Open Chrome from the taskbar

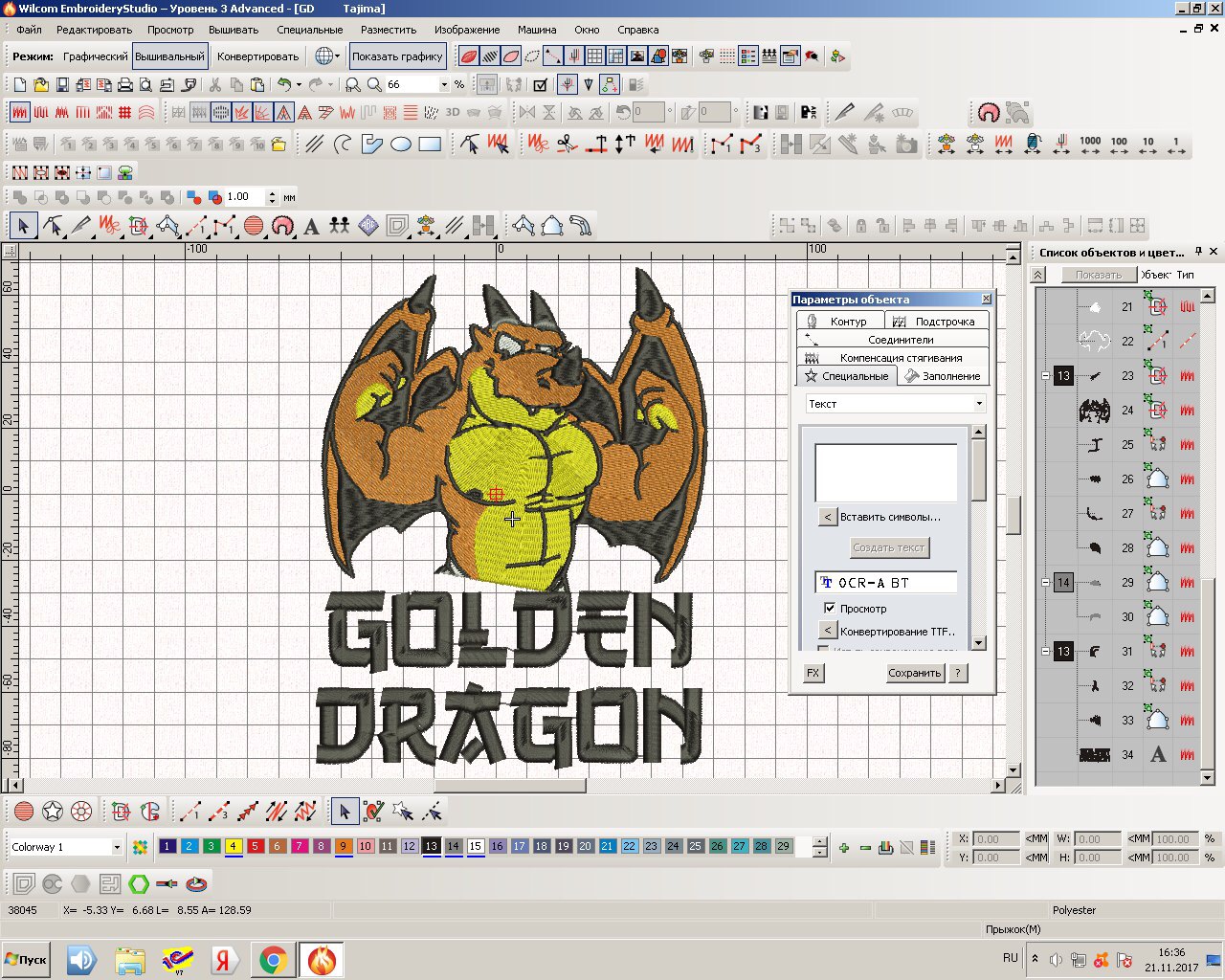click(273, 960)
